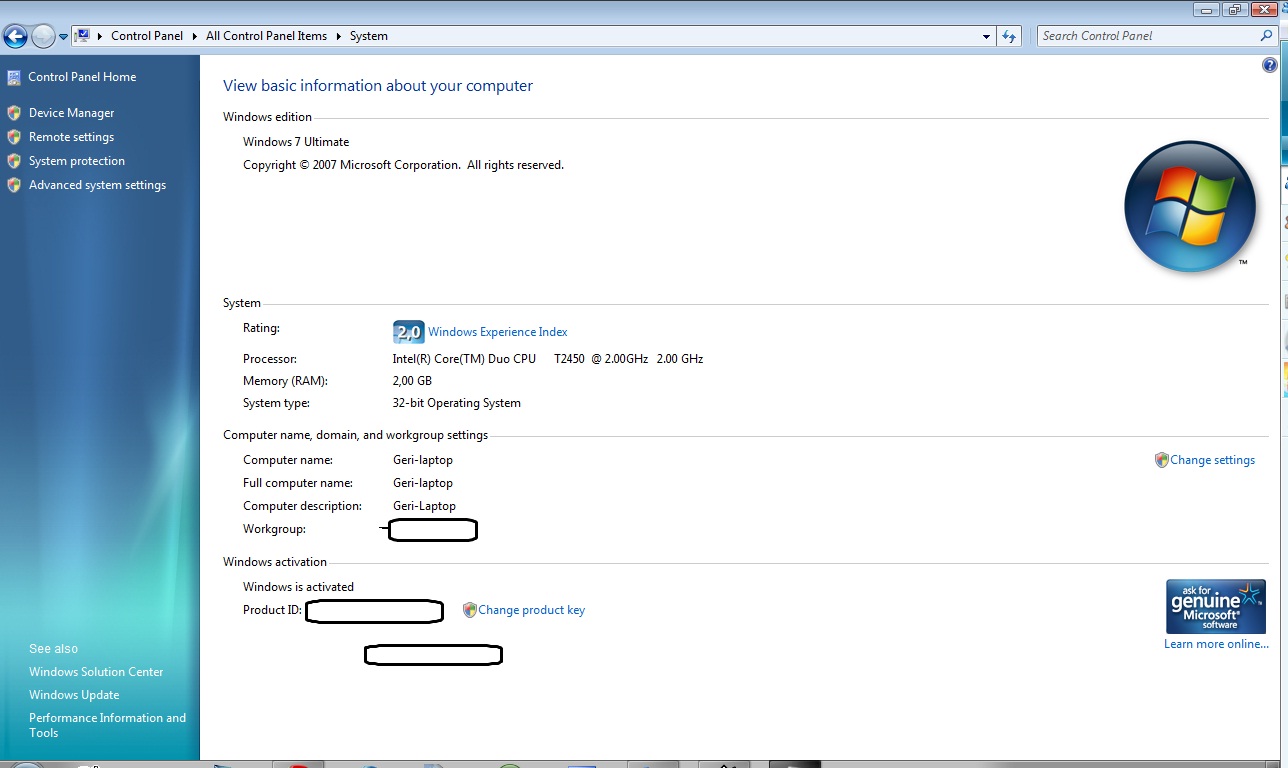Click the View basic information heading
Viewport: 1288px width, 768px height.
coord(378,86)
